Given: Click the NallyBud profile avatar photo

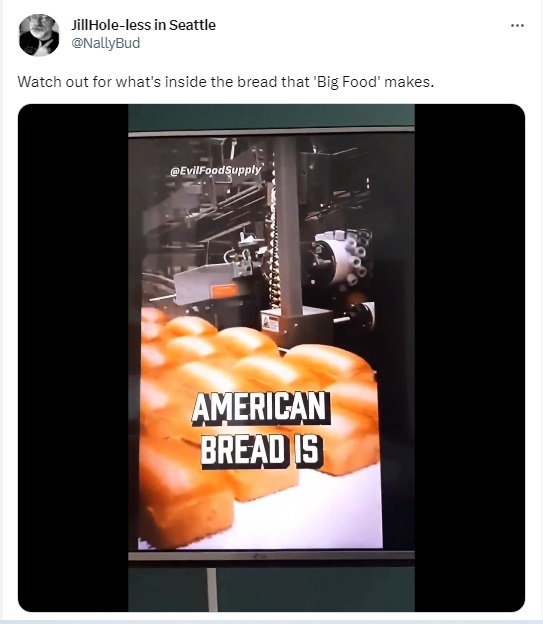Looking at the screenshot, I should point(39,35).
